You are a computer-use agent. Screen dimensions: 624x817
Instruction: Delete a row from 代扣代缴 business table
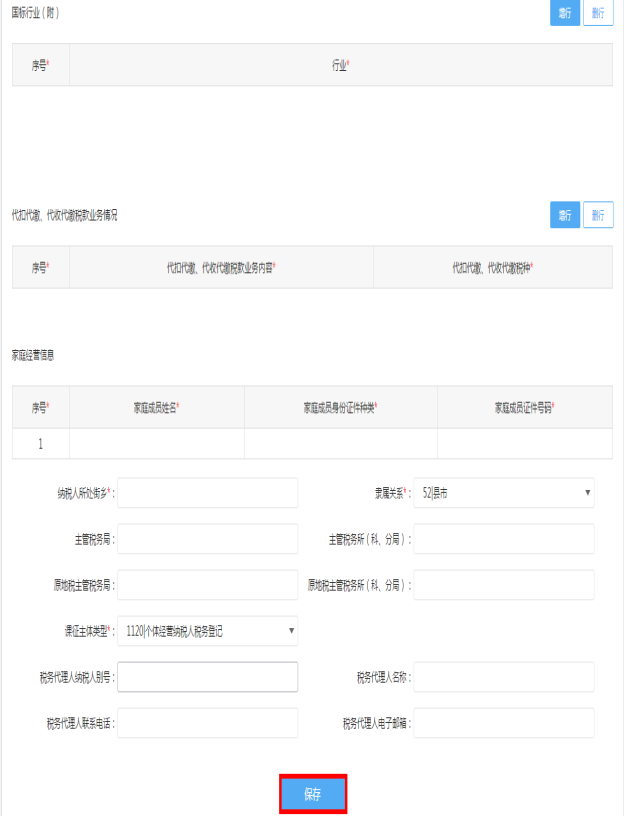point(598,215)
